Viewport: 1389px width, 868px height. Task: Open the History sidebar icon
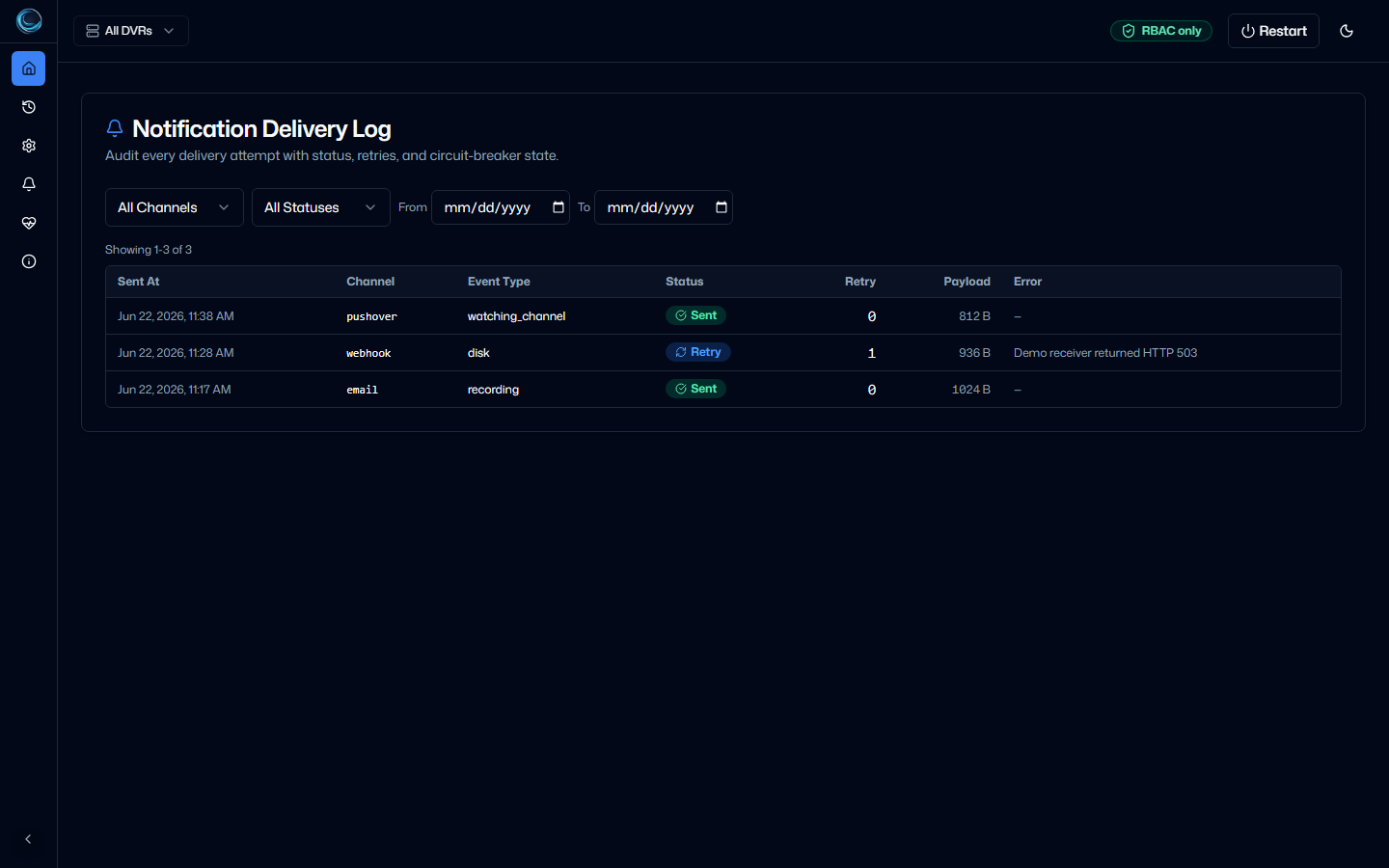[x=29, y=107]
